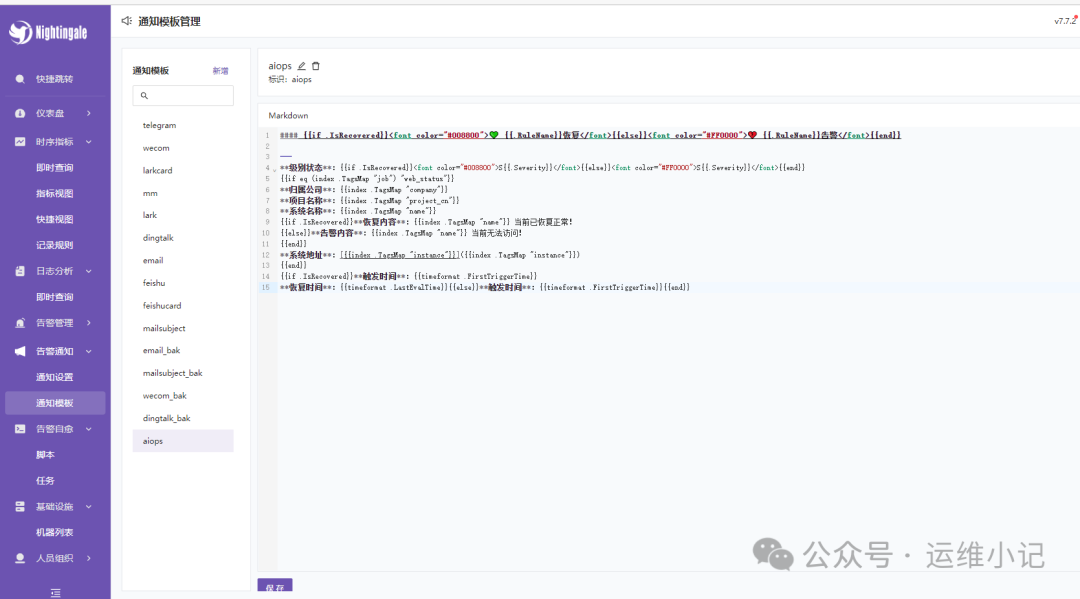Select the feishucard template in the list
Image resolution: width=1080 pixels, height=599 pixels.
click(x=162, y=306)
